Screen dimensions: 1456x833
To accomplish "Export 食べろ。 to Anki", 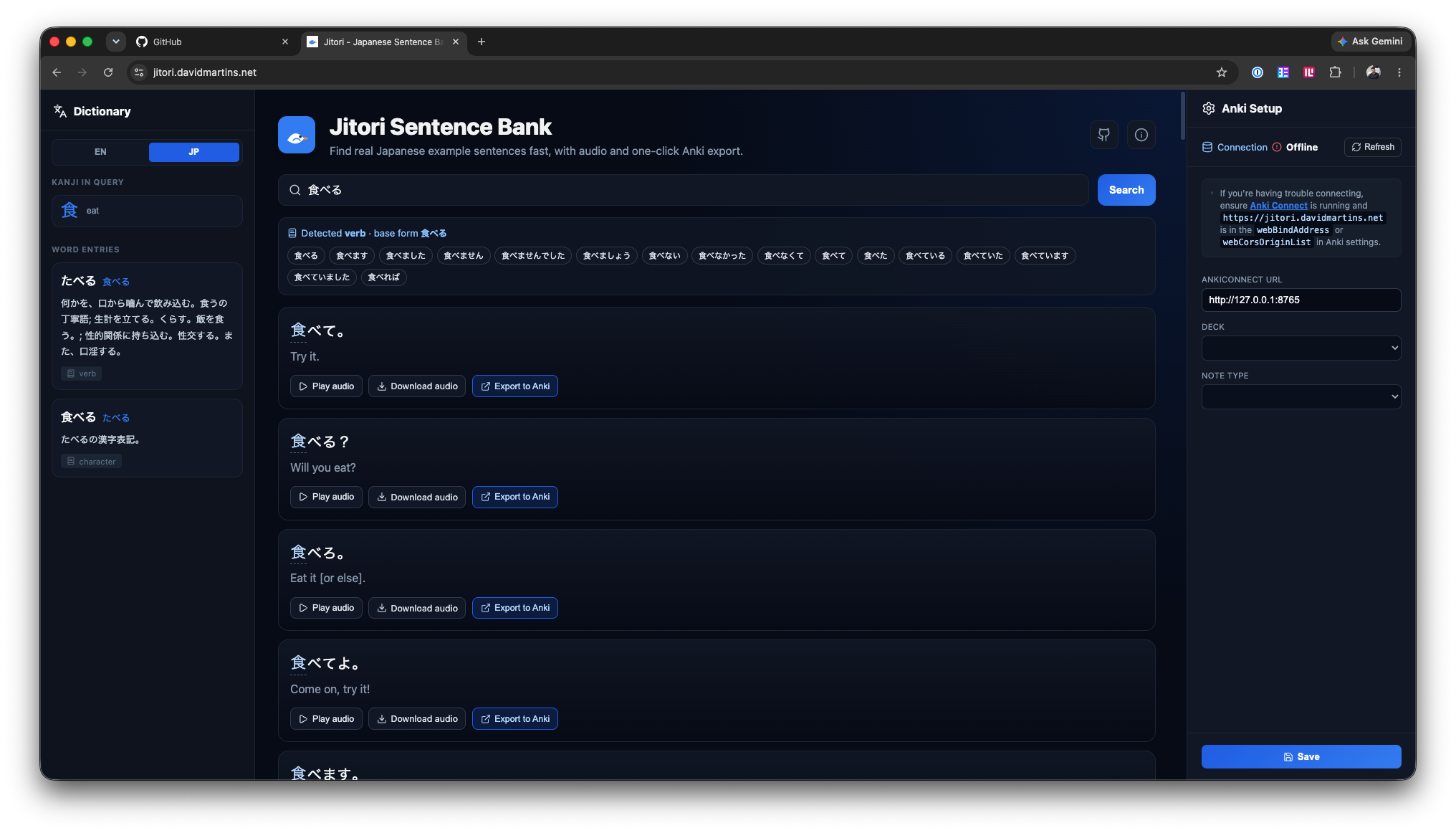I will 515,608.
